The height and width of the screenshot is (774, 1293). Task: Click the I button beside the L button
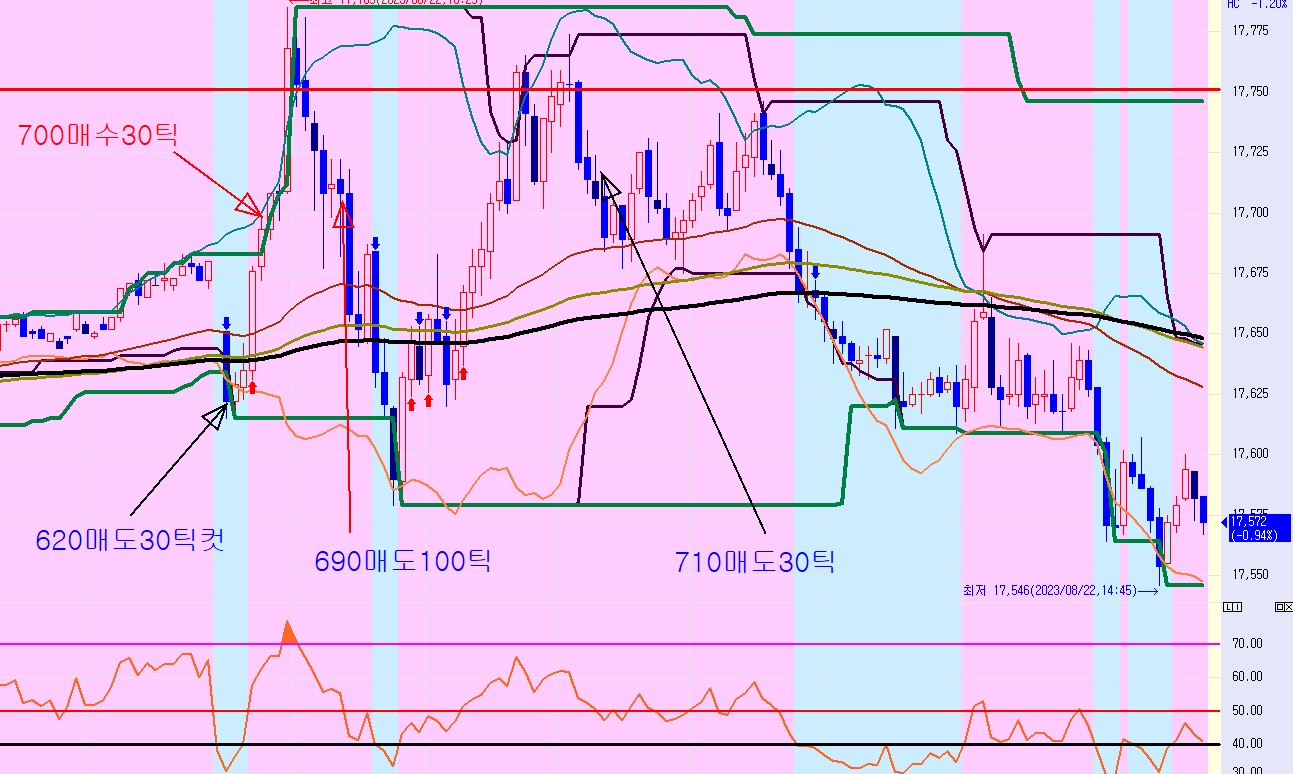pos(1237,607)
